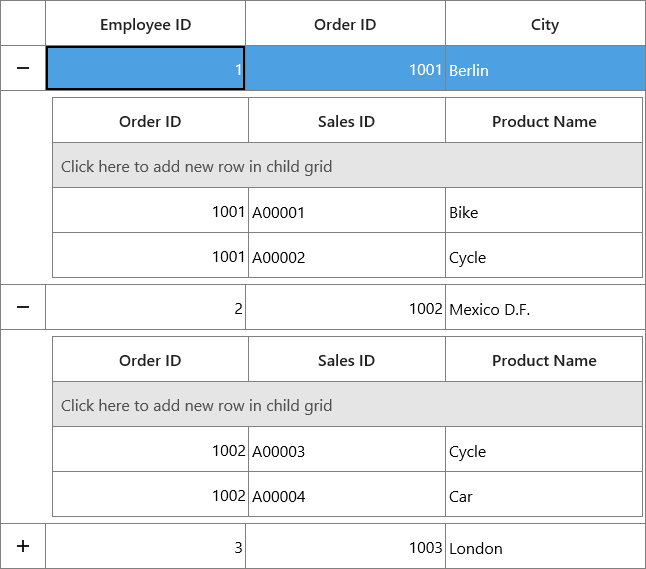Select Sales ID A00003 cell

[x=346, y=449]
